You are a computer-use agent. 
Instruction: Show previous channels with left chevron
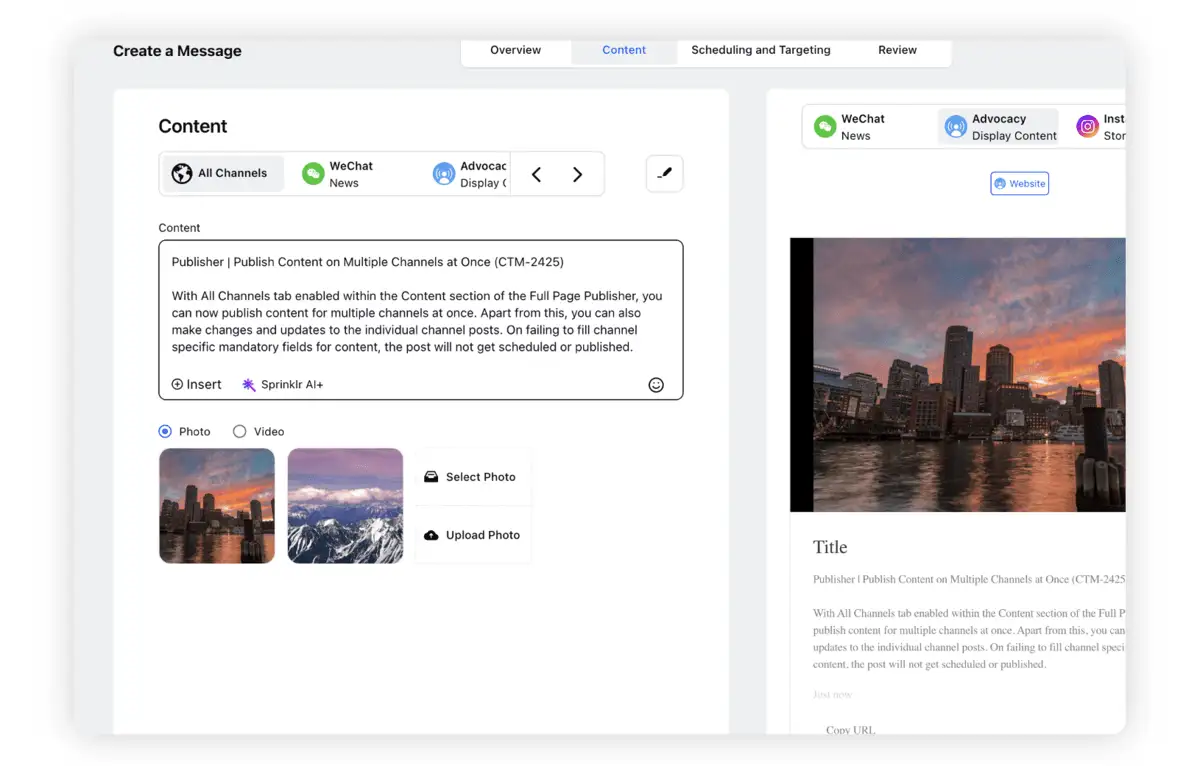[536, 175]
